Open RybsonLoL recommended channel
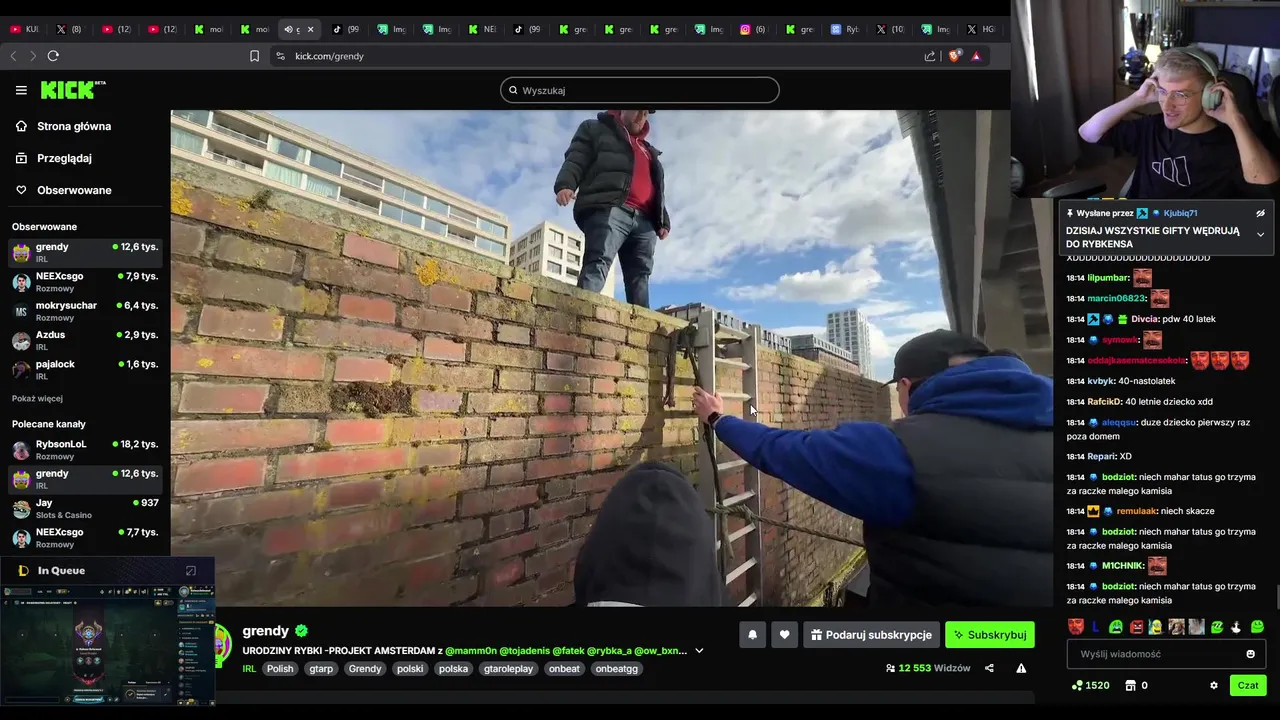Viewport: 1280px width, 720px height. click(x=86, y=450)
